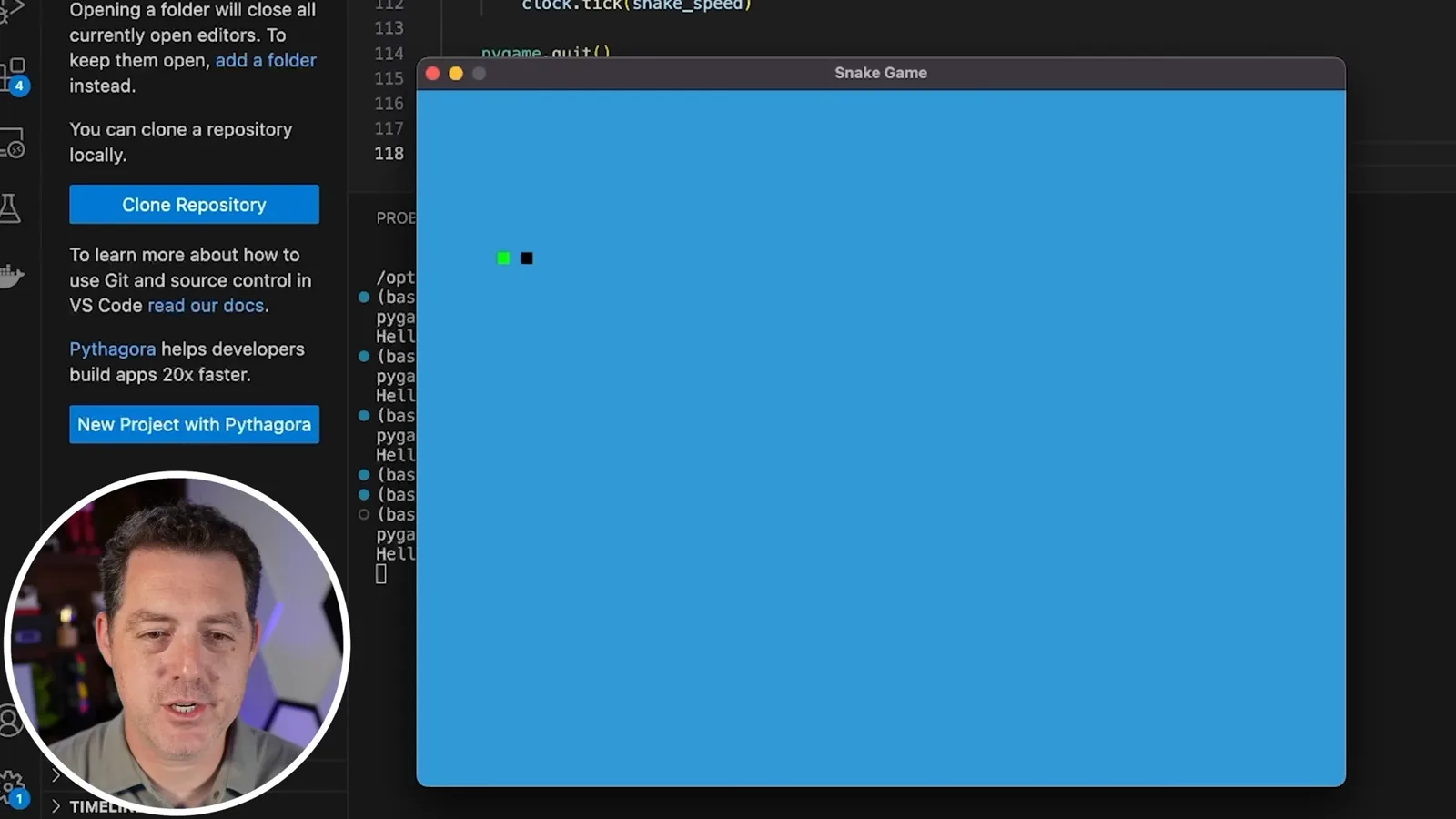Open the Manage gear icon

(13, 787)
